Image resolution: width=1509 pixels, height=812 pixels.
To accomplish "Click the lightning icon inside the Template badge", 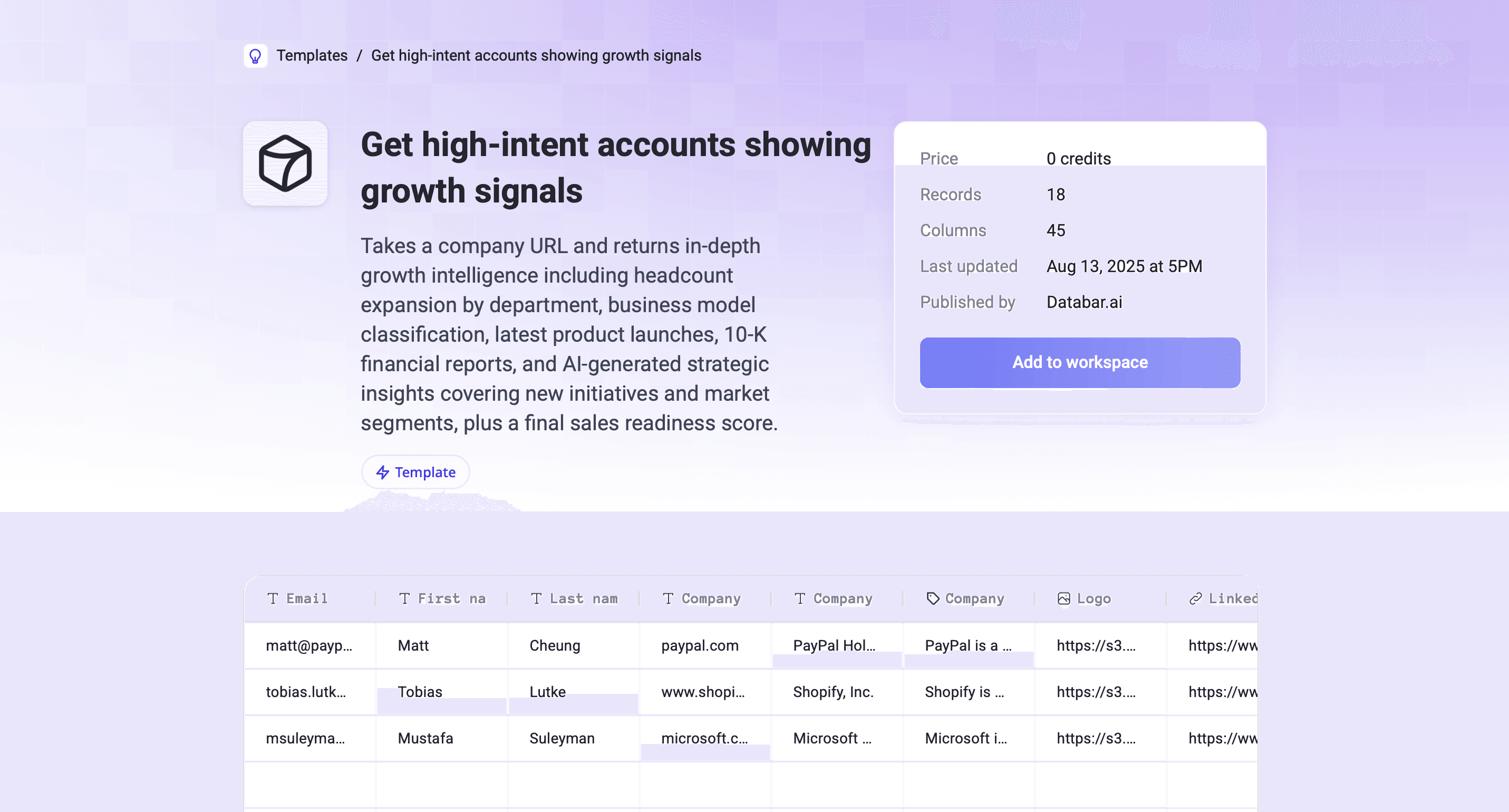I will click(382, 471).
